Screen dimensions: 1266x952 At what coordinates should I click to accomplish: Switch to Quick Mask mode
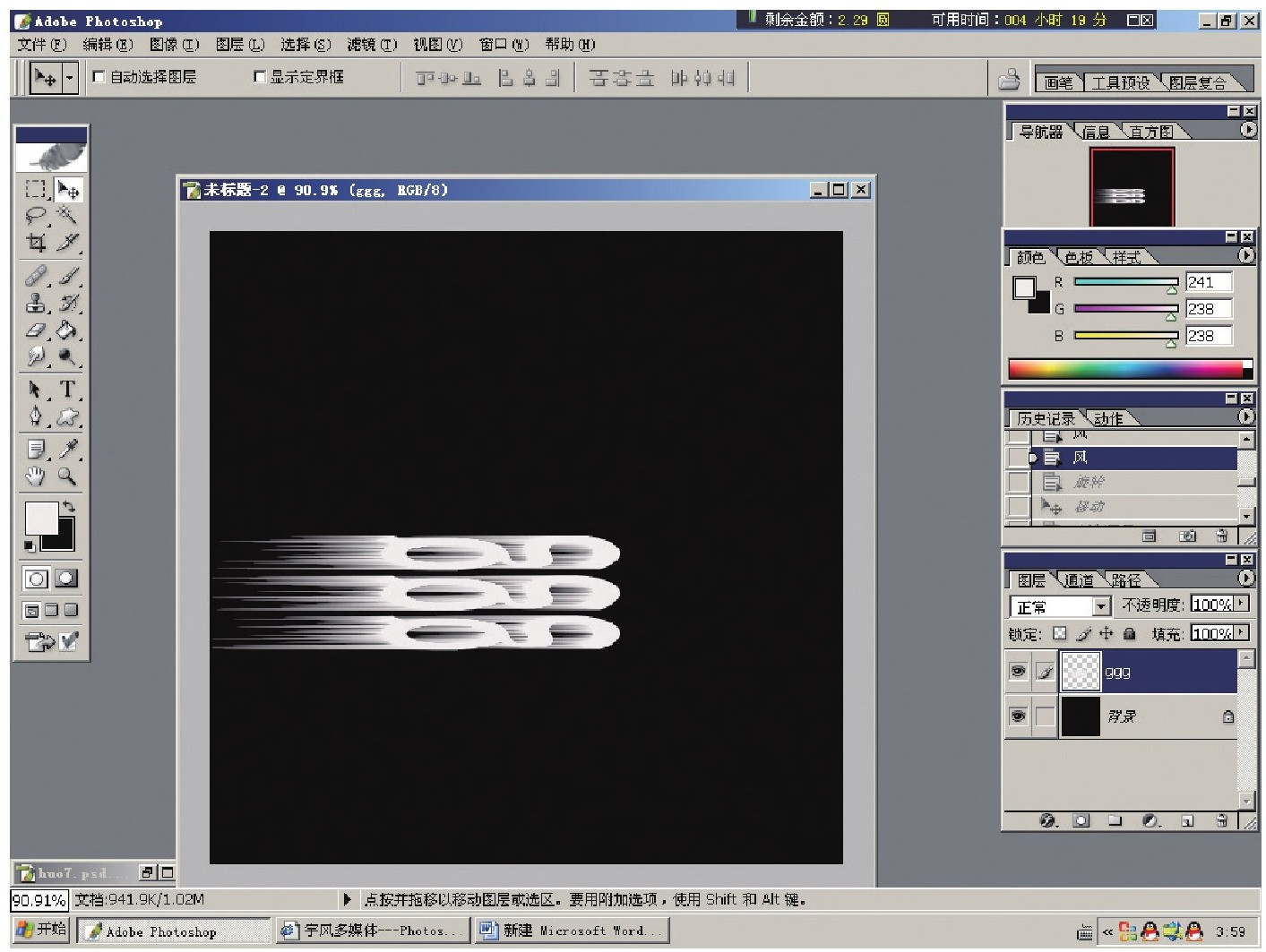(x=66, y=579)
